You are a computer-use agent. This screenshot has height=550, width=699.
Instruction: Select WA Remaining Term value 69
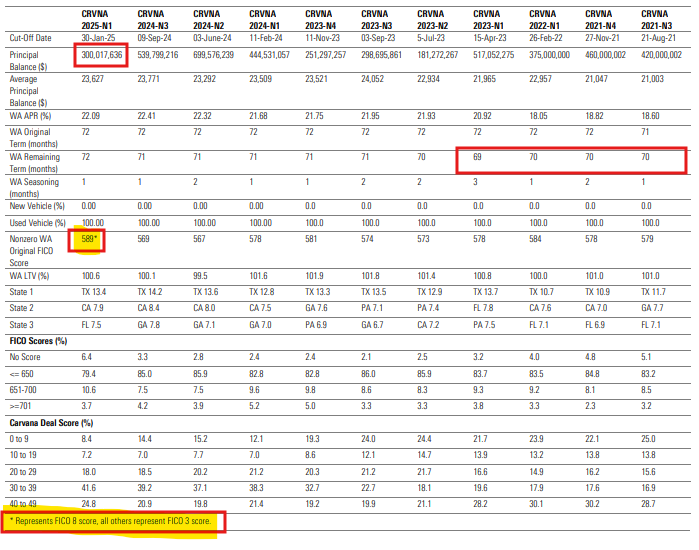click(477, 157)
